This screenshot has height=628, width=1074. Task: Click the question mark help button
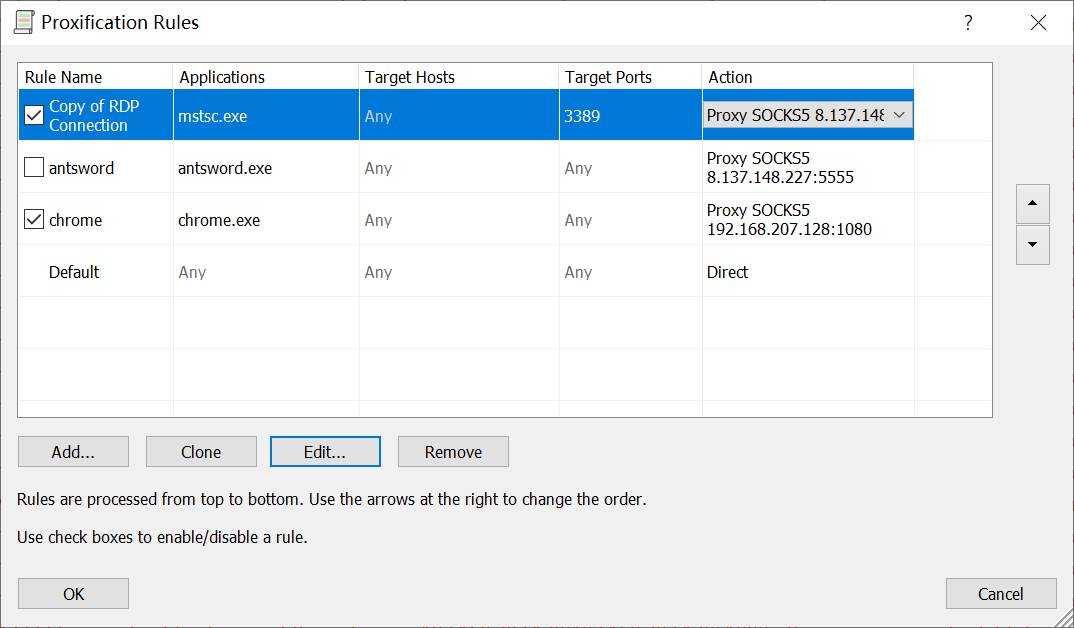coord(967,23)
